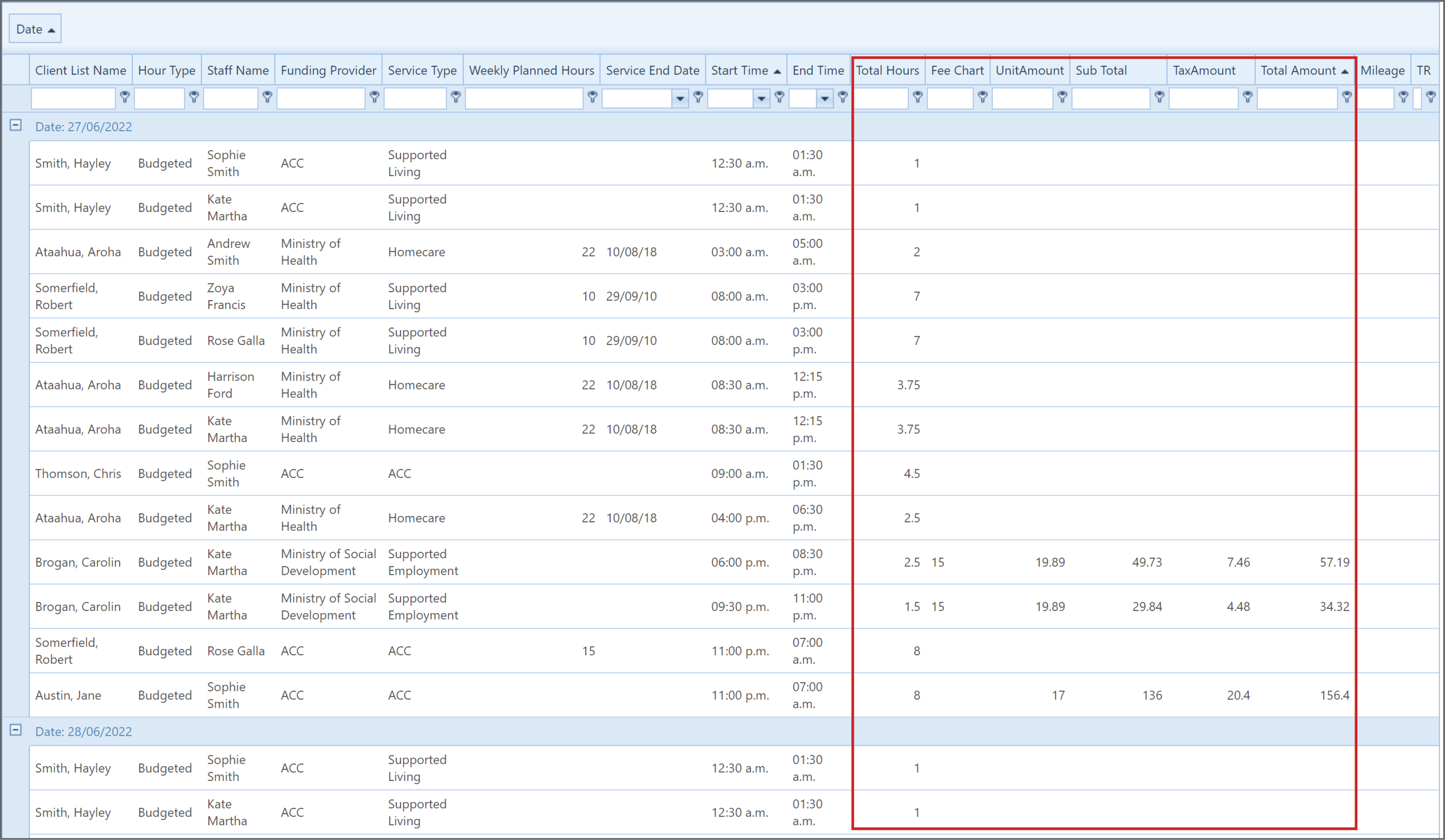Click filter icon for Sub Total column

(1159, 97)
